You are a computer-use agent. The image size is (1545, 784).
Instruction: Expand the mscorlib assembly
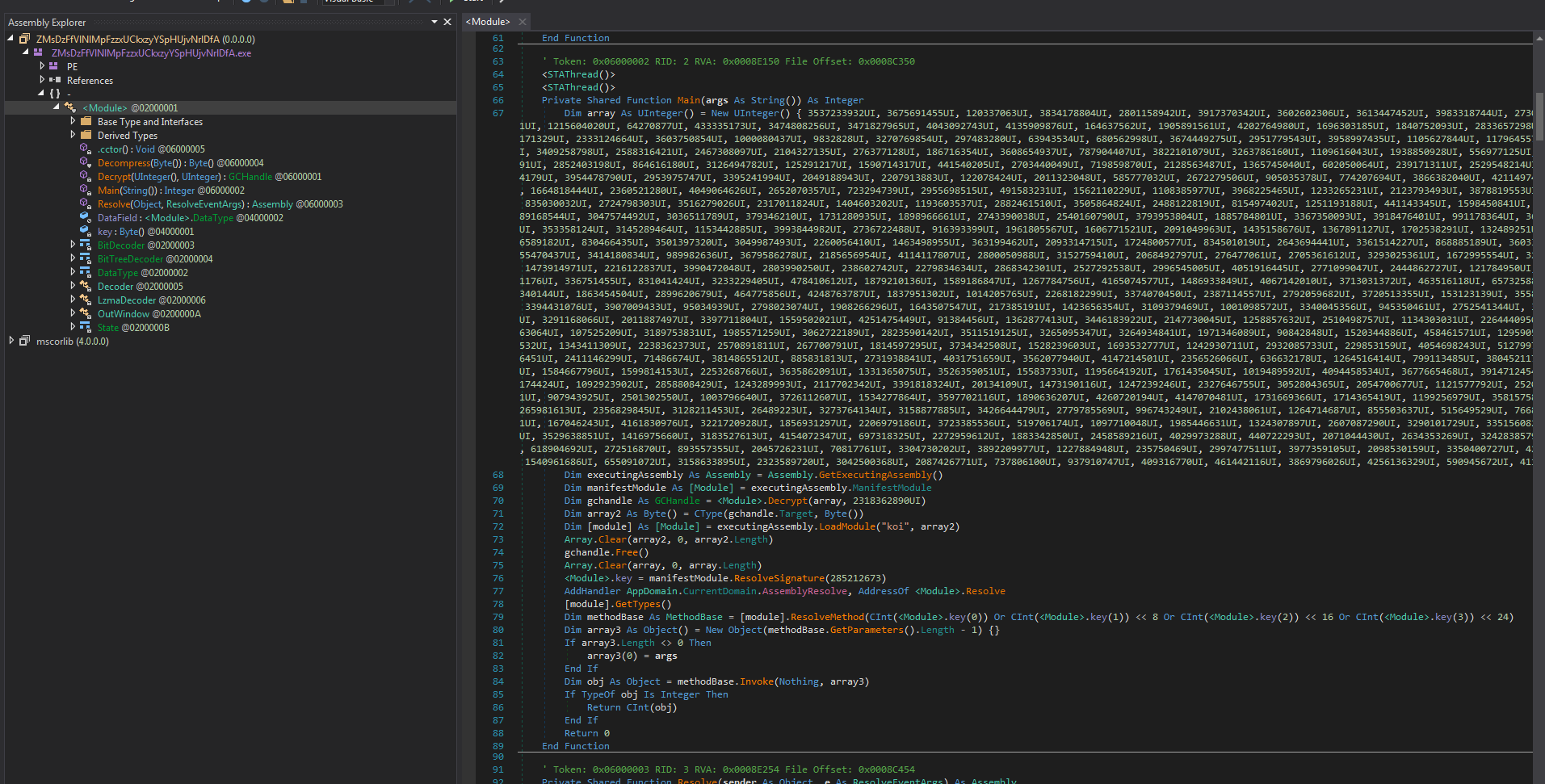[11, 341]
